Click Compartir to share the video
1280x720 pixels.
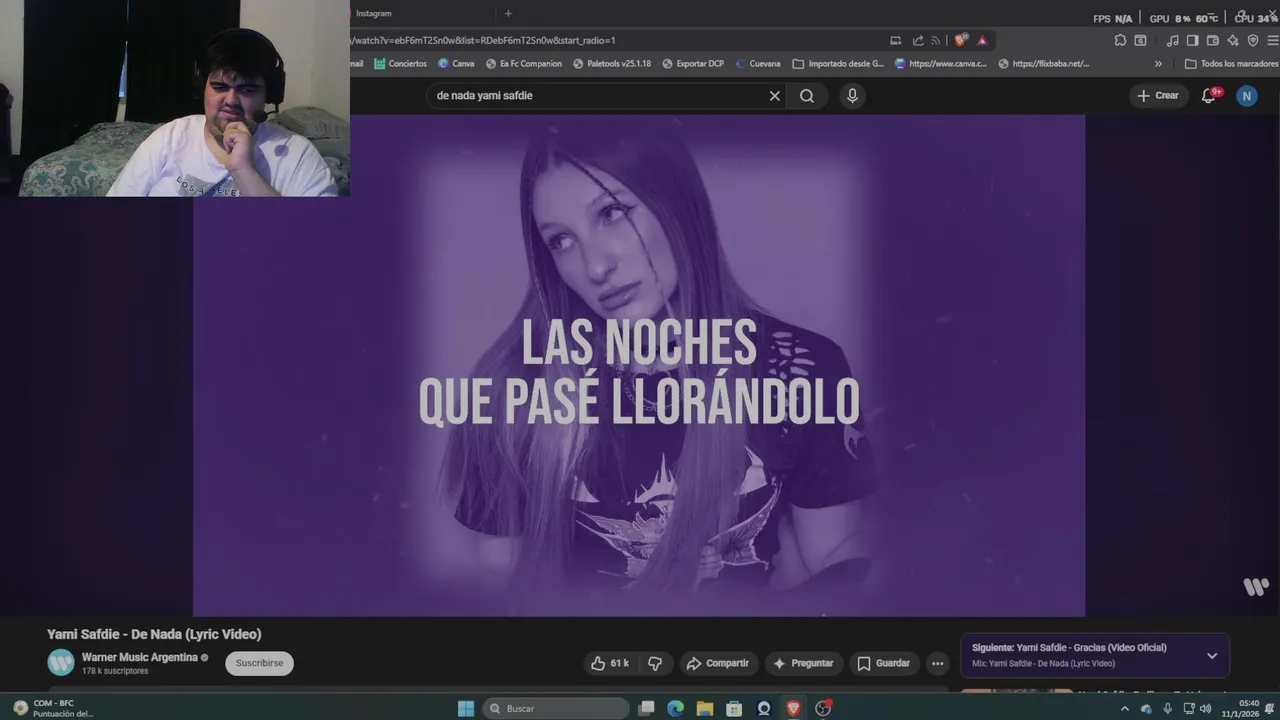point(717,663)
